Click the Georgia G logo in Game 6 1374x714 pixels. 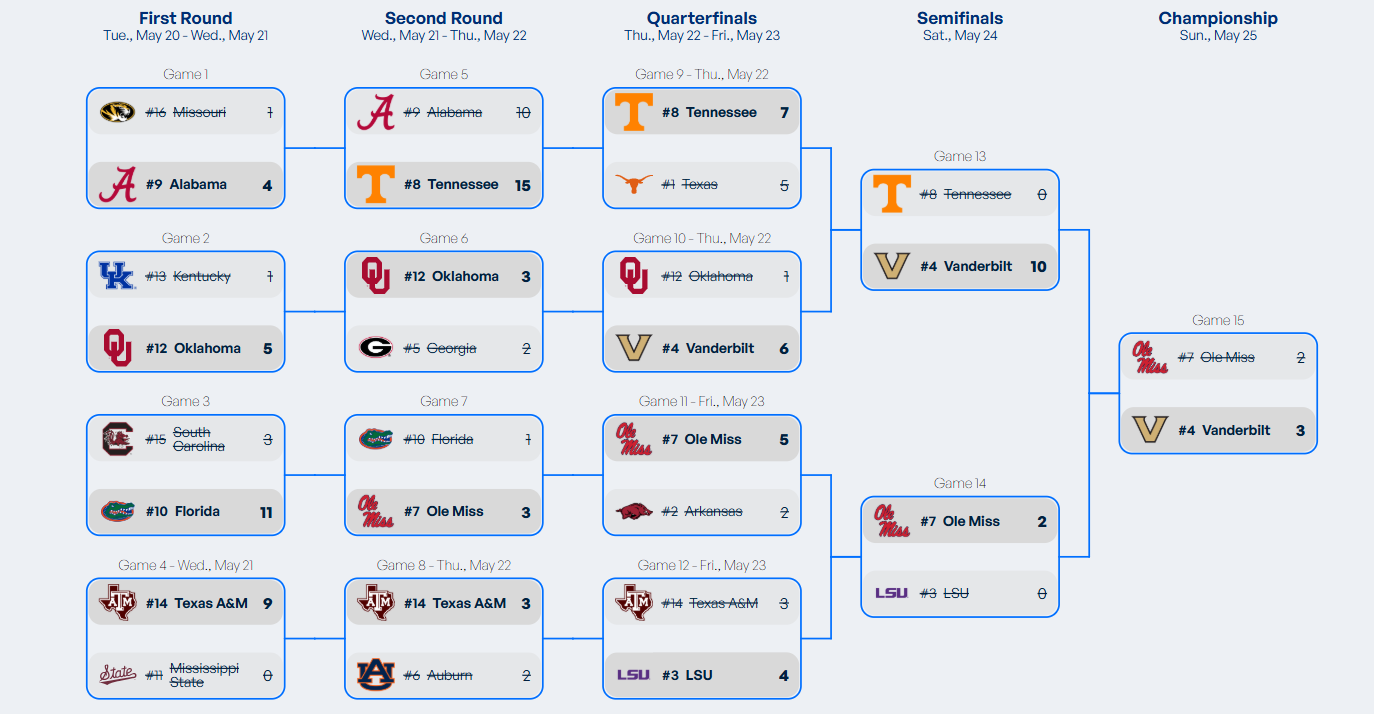[x=375, y=348]
